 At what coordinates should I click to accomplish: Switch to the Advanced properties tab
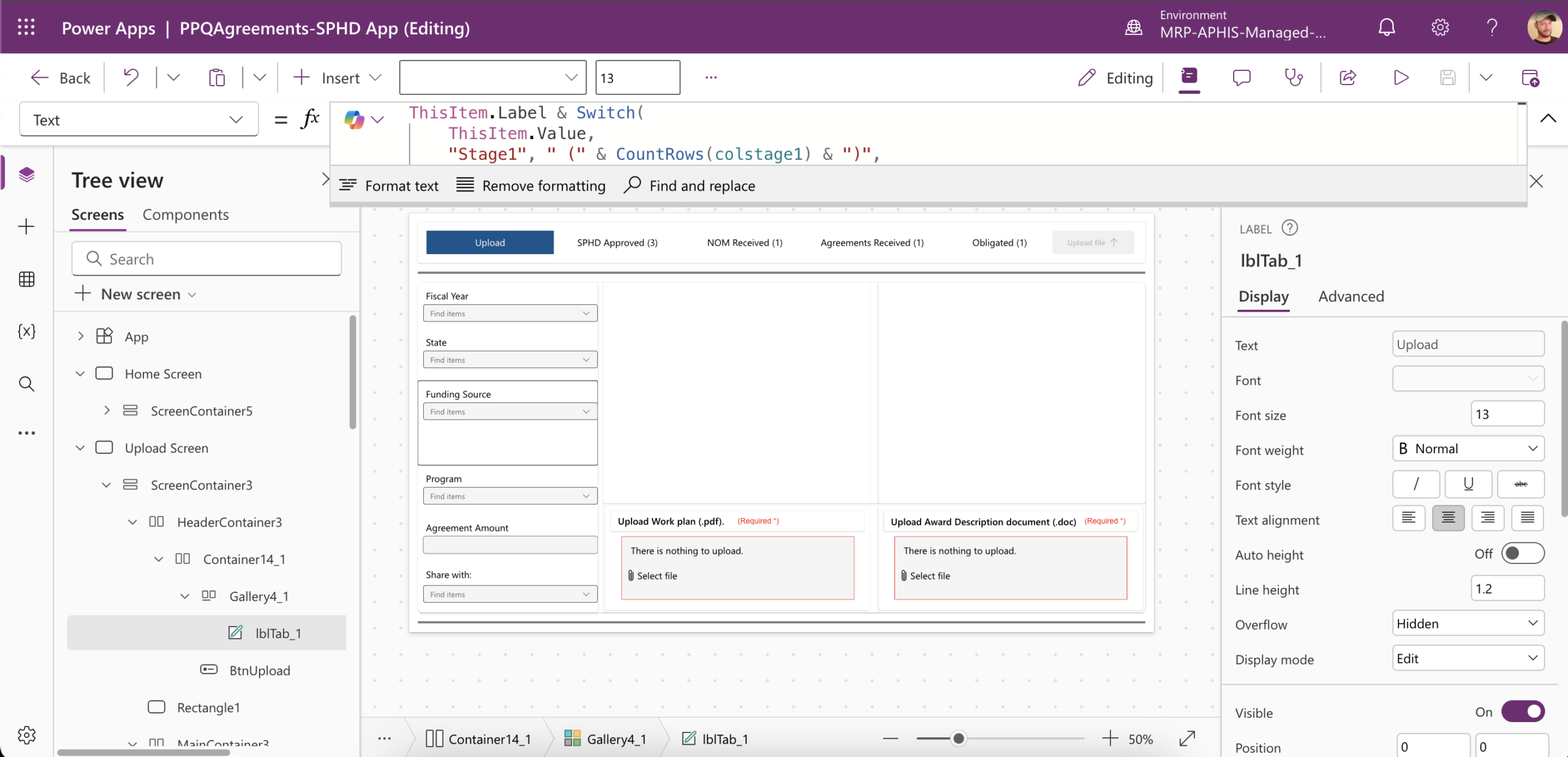pos(1351,296)
